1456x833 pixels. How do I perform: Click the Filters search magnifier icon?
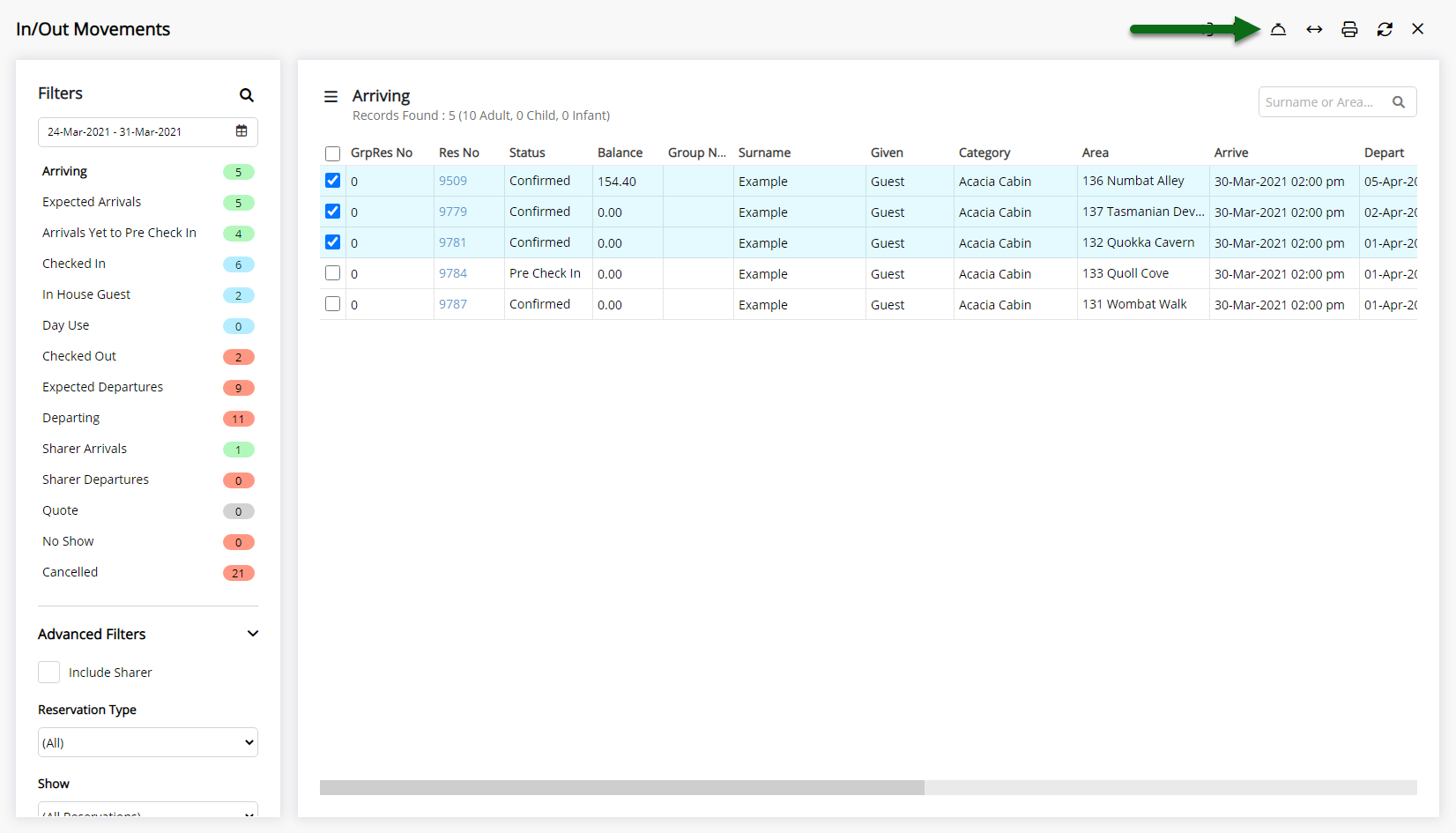[x=247, y=94]
